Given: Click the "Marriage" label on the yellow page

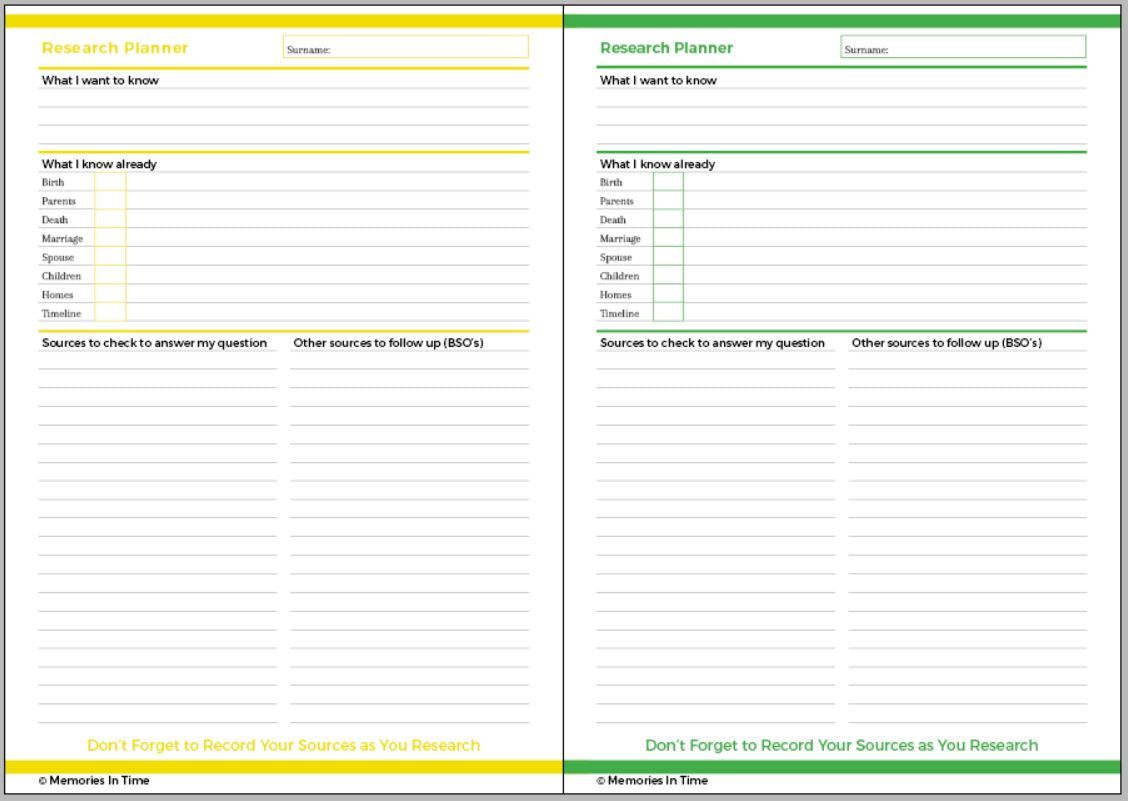Looking at the screenshot, I should tap(62, 238).
